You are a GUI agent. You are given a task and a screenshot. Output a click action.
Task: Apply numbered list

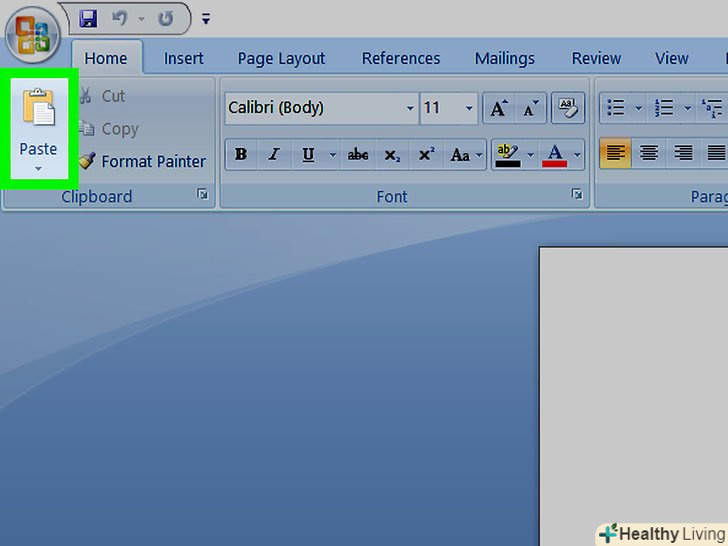(x=664, y=108)
